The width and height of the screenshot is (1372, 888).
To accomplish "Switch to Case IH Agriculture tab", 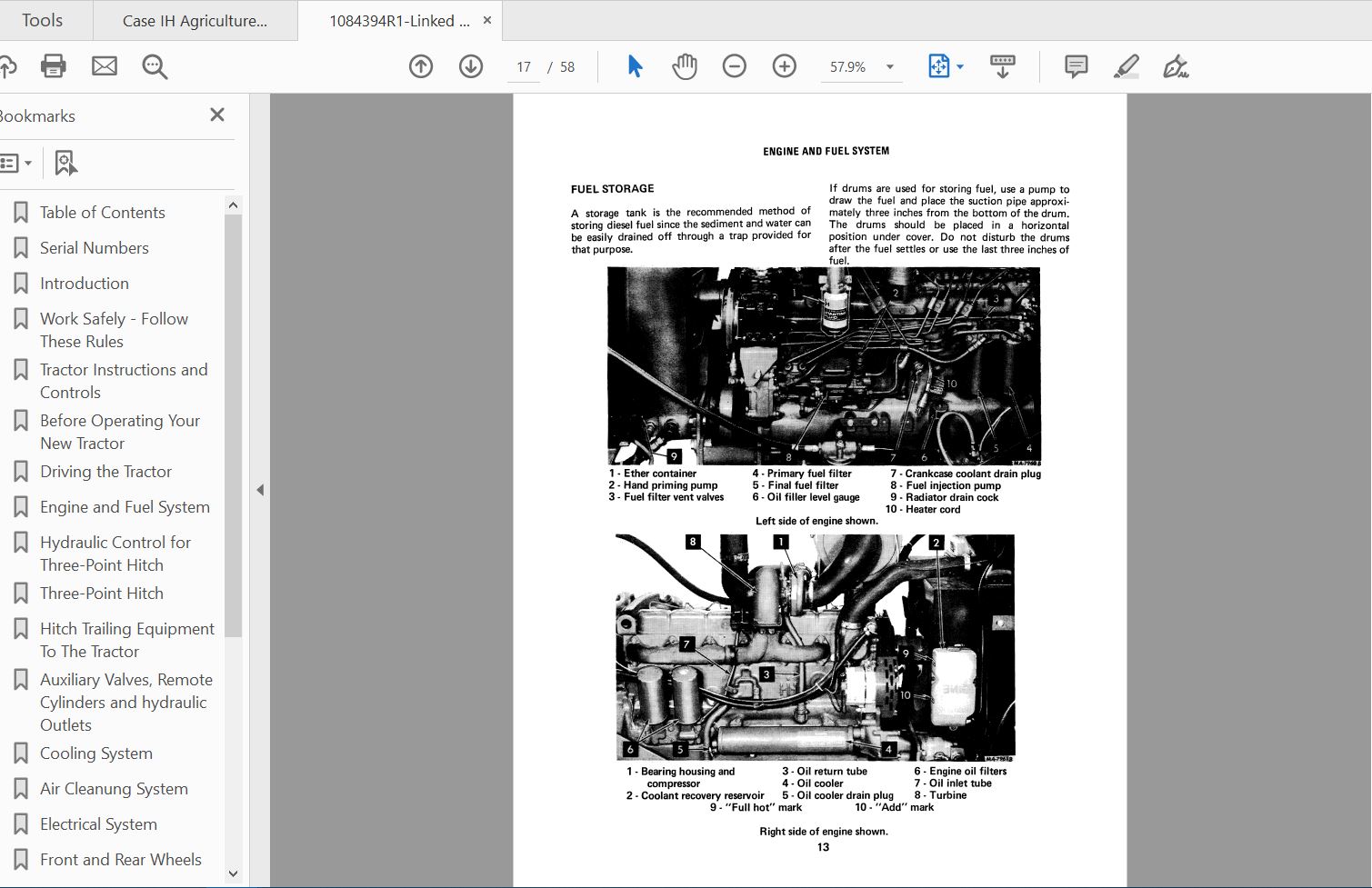I will (195, 21).
